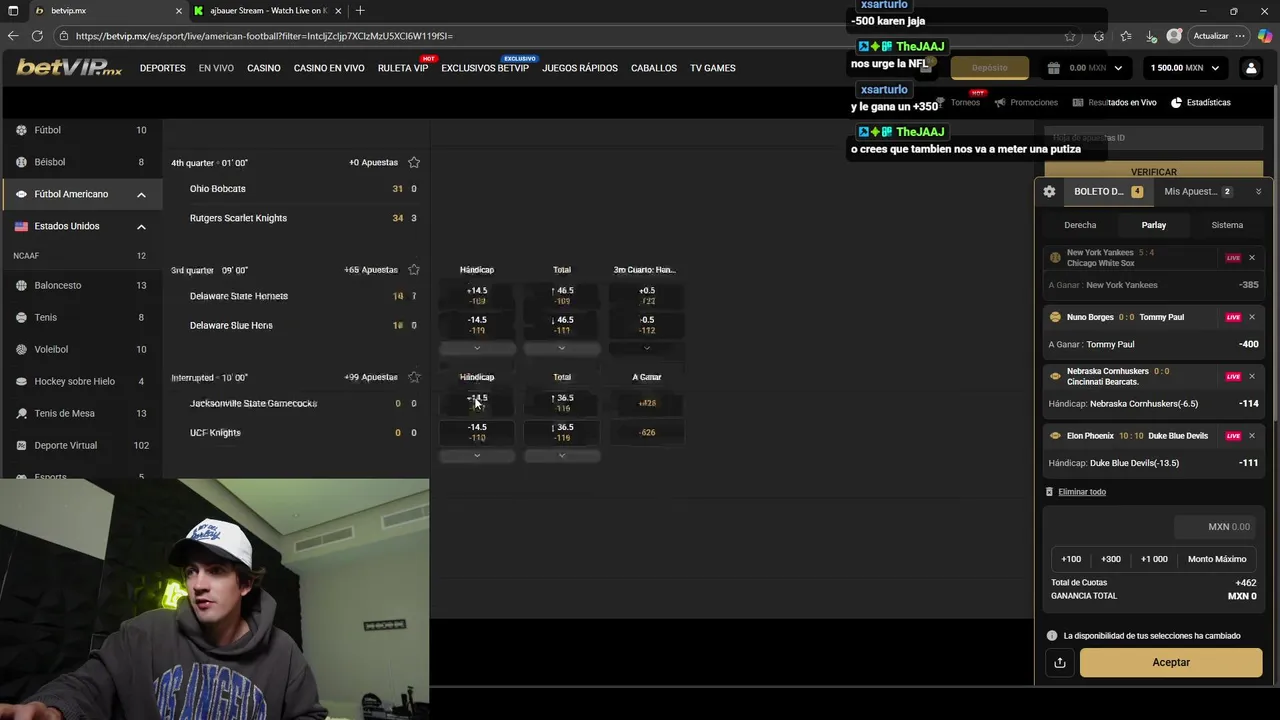Favorite the Ohio Bobcats match star

pyautogui.click(x=414, y=162)
